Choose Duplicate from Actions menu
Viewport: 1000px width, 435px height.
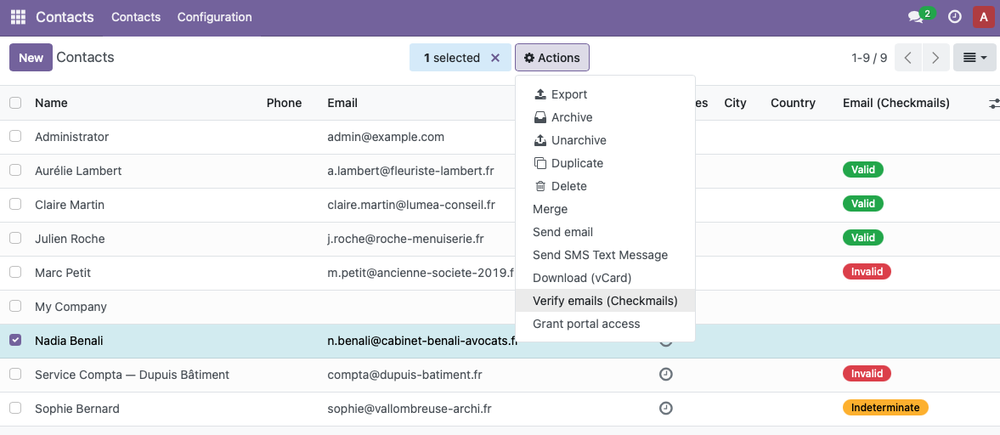pos(605,163)
